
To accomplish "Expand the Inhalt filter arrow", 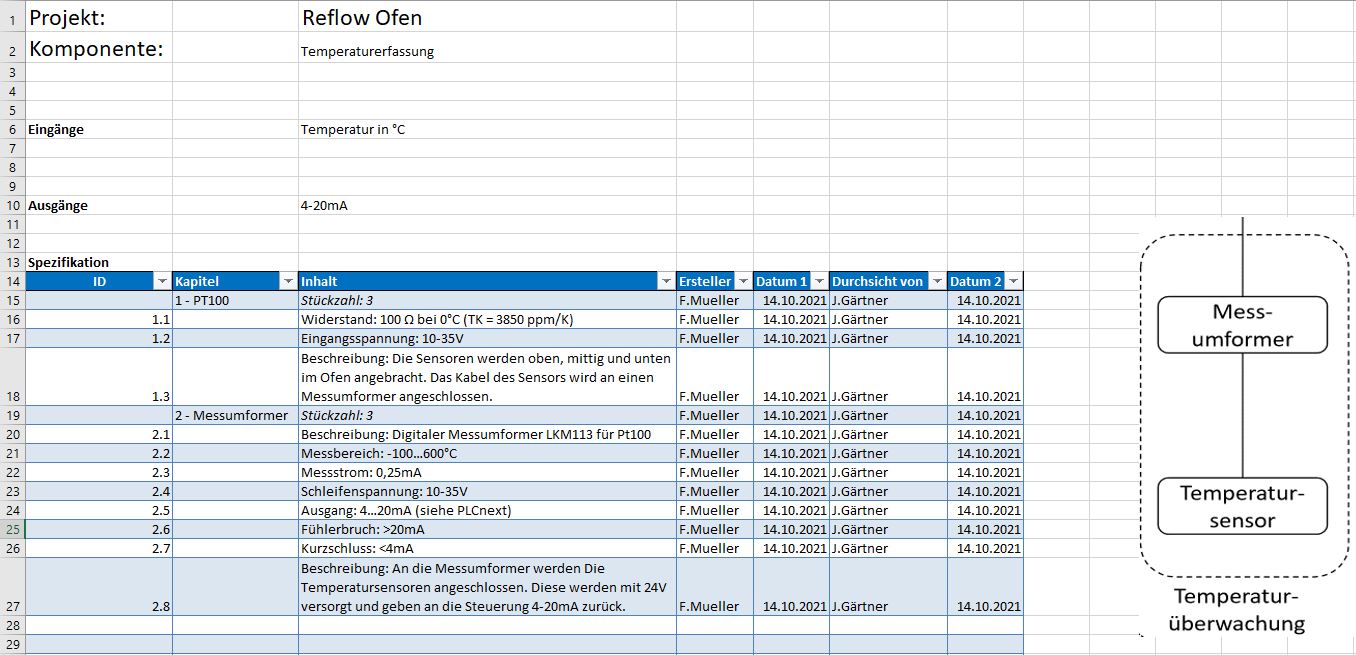I will (x=666, y=282).
